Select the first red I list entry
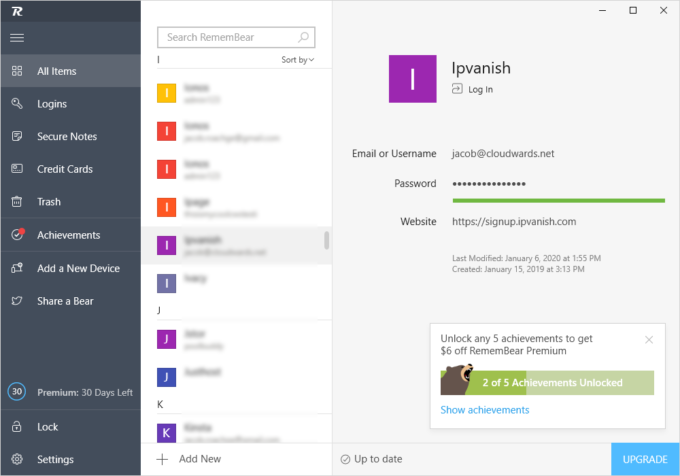This screenshot has height=476, width=680. click(x=237, y=131)
